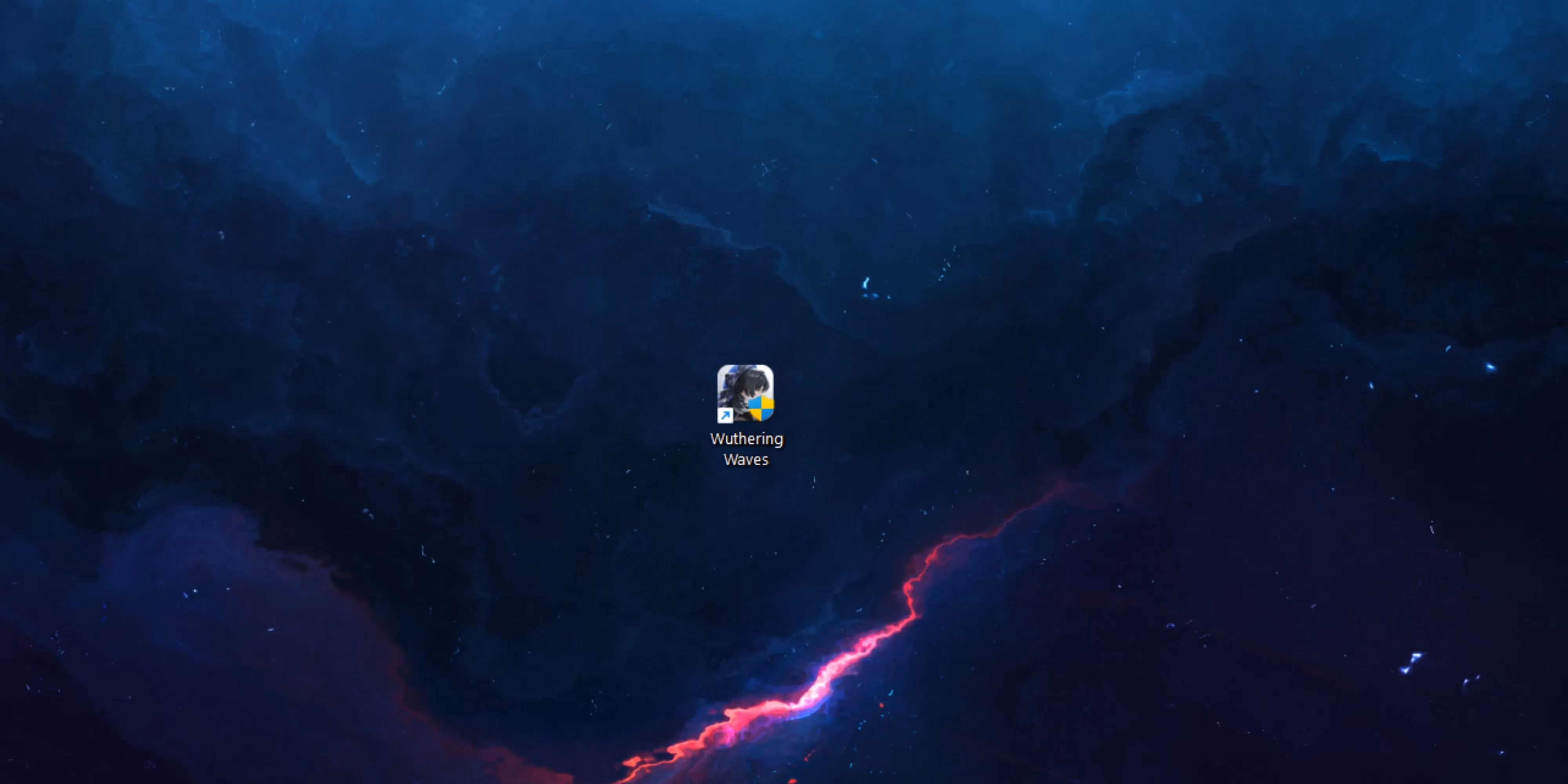
Task: Click the "Waves" word under the icon
Action: coord(746,459)
